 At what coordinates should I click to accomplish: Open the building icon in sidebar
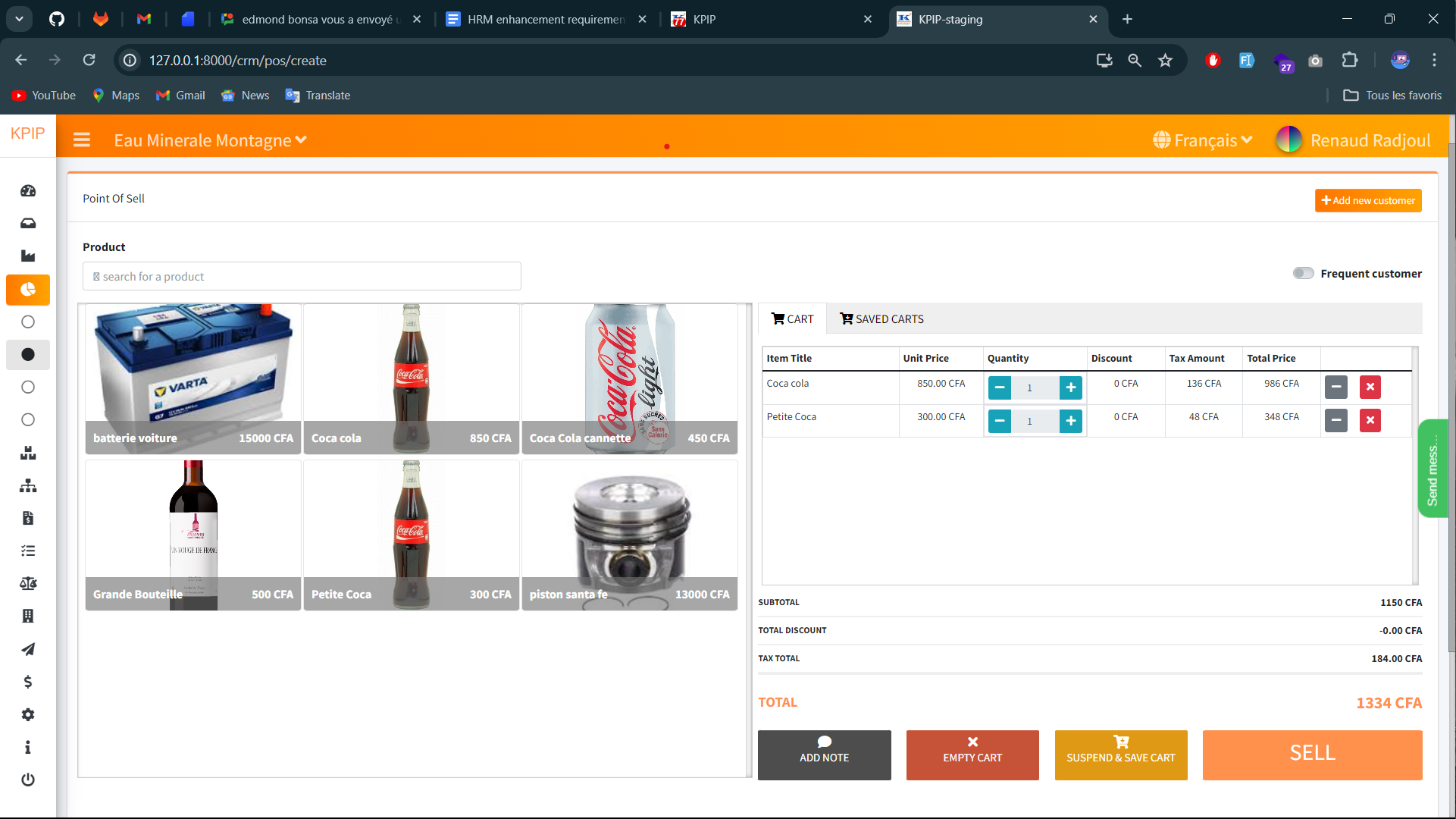pos(28,617)
